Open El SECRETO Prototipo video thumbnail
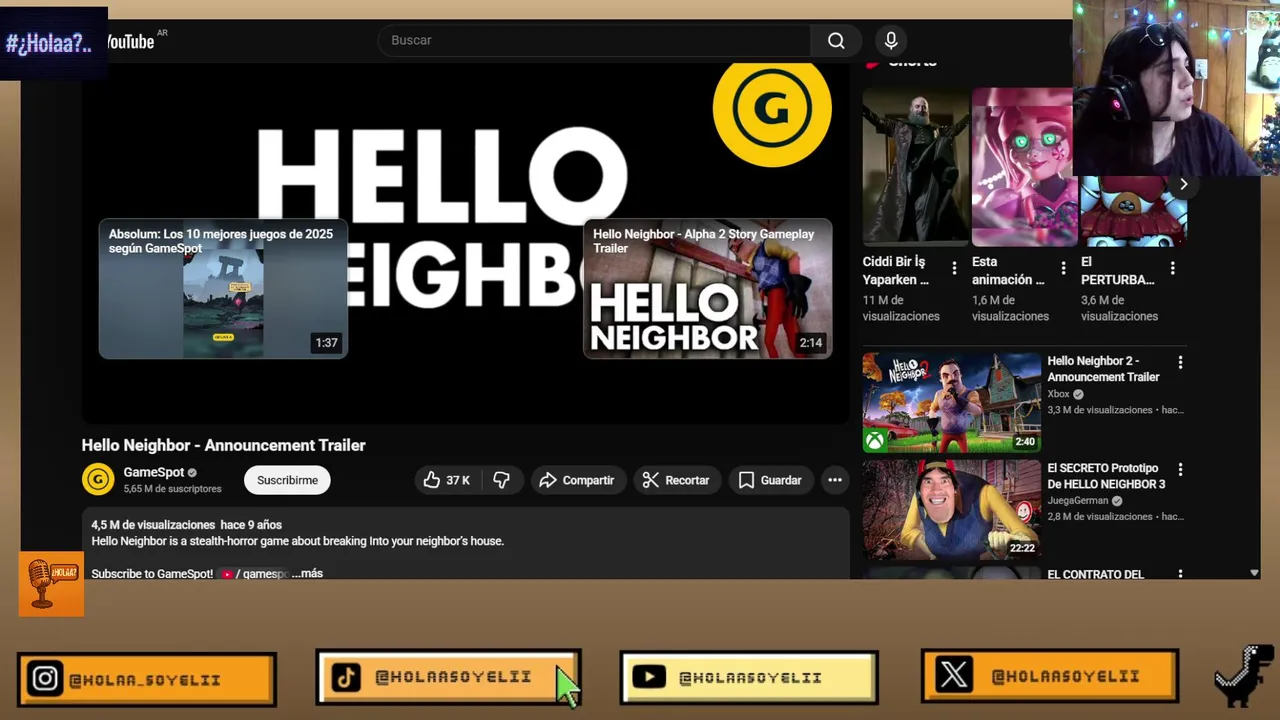The height and width of the screenshot is (720, 1280). pyautogui.click(x=952, y=509)
